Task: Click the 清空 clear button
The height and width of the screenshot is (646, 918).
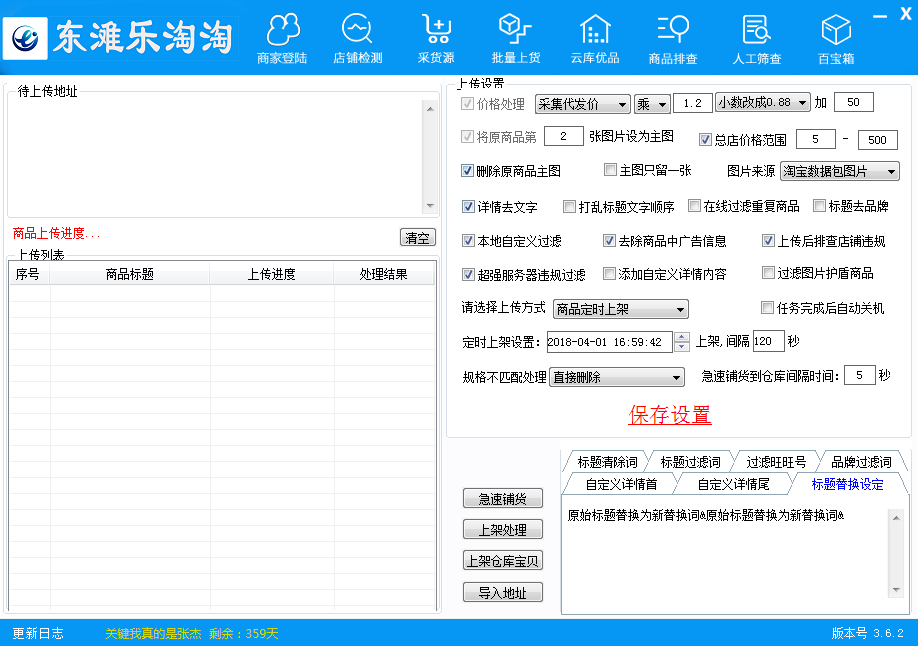Action: coord(417,237)
